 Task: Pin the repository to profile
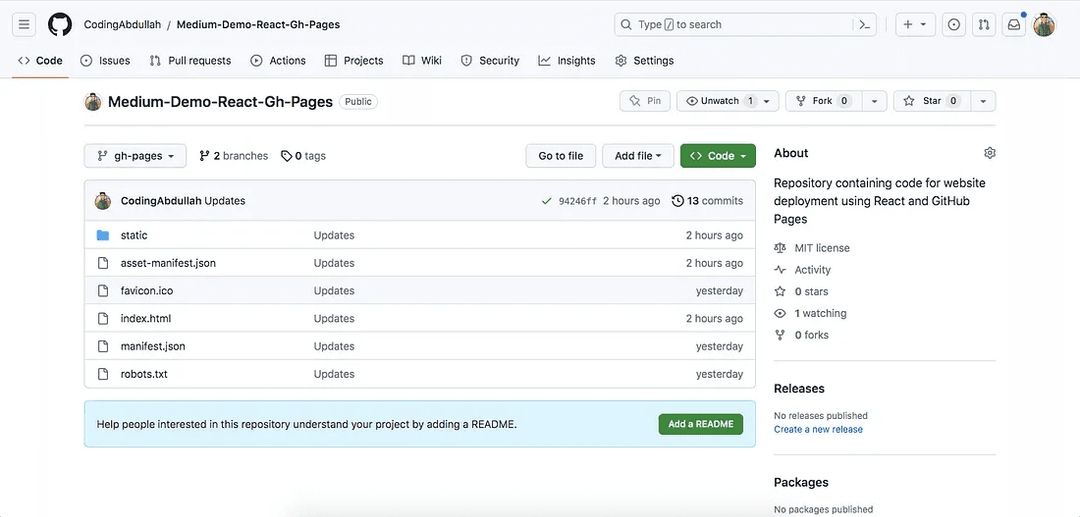click(x=645, y=101)
